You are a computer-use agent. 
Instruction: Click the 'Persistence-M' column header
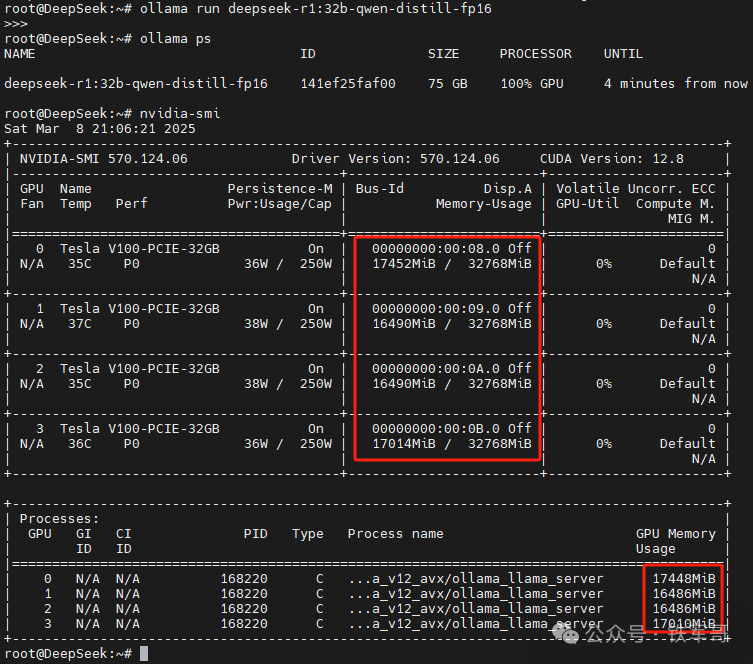(279, 189)
